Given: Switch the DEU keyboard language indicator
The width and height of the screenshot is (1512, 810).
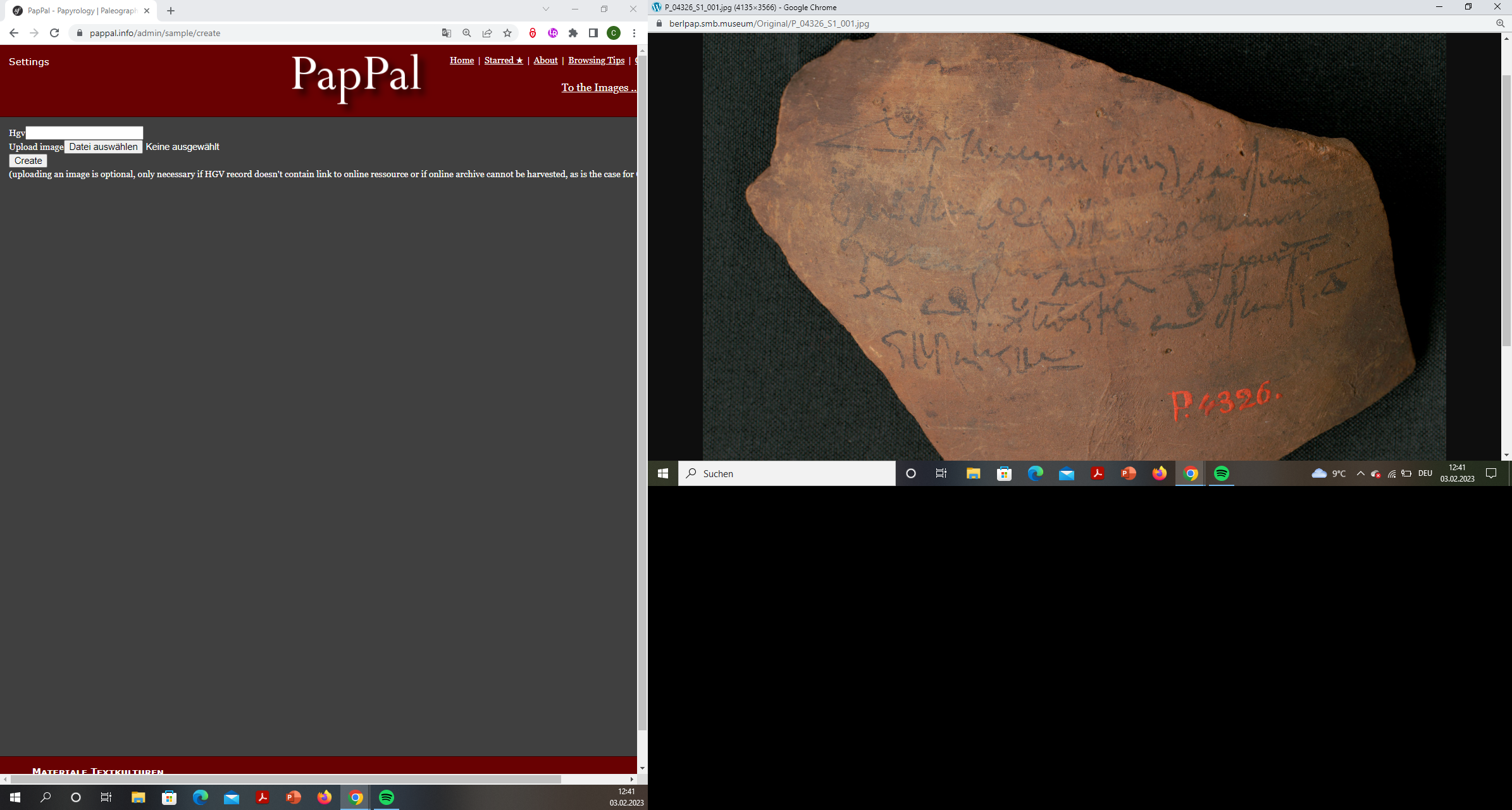Looking at the screenshot, I should tap(1425, 473).
